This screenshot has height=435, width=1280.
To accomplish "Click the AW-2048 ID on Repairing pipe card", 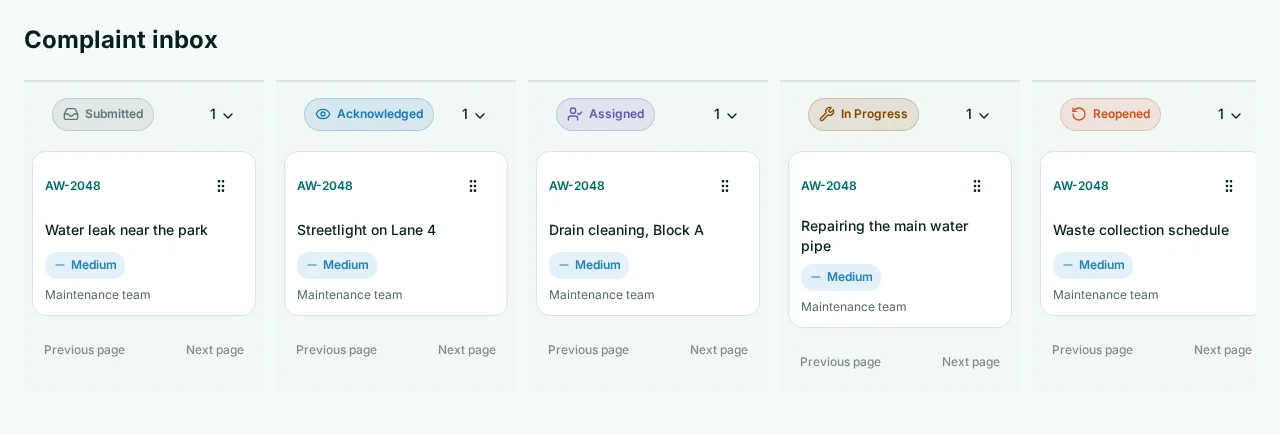I will [829, 186].
